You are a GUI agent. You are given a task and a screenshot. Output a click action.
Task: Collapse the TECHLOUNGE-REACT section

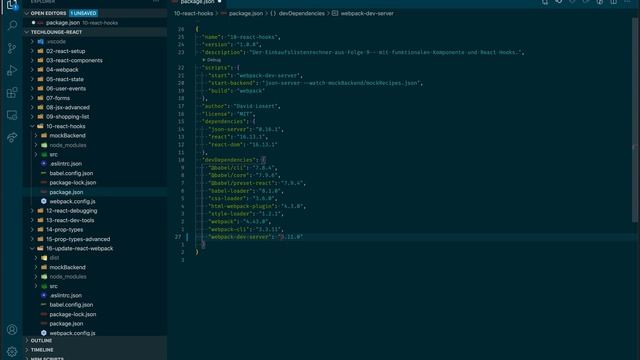click(27, 32)
